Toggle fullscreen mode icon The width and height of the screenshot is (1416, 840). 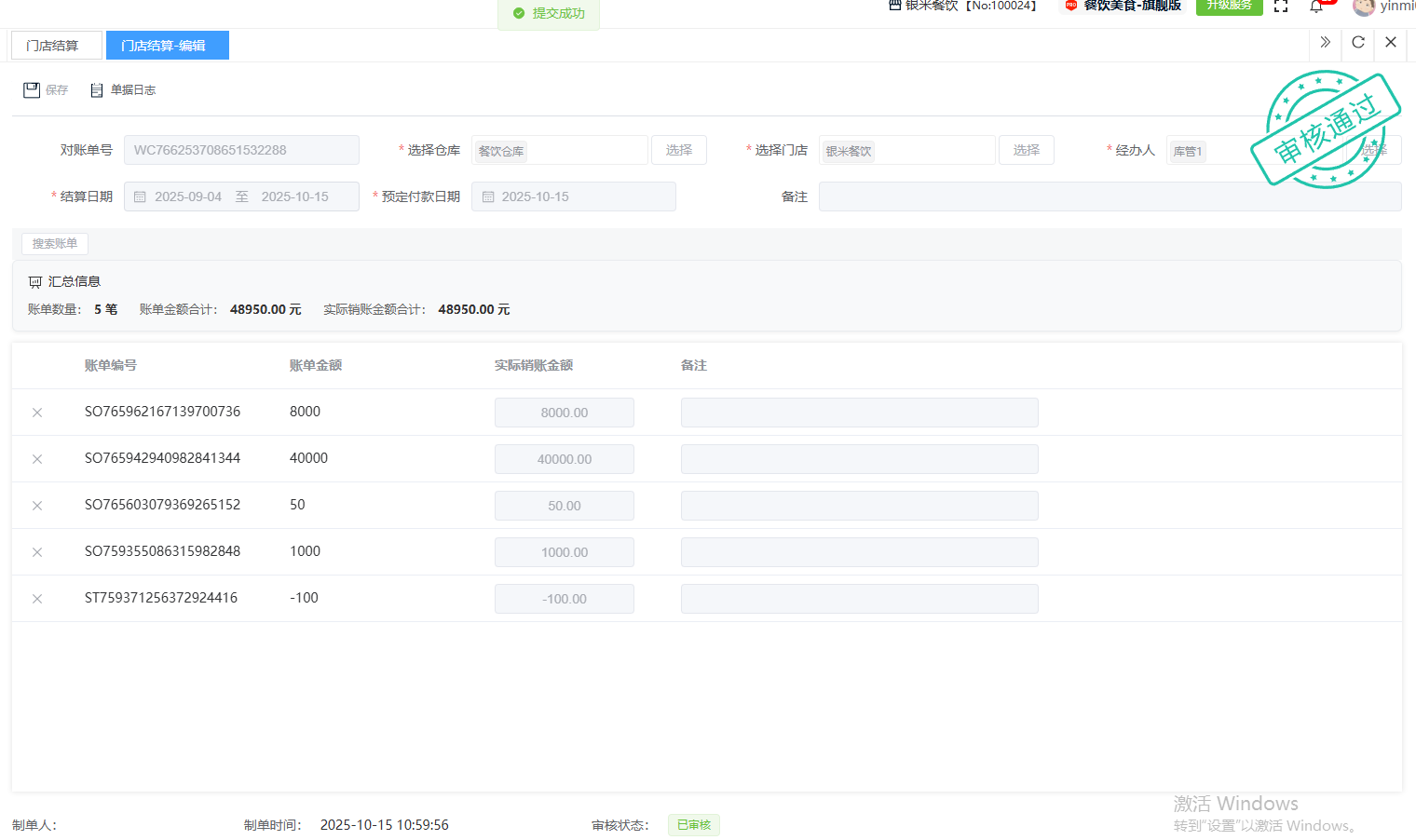click(x=1281, y=7)
